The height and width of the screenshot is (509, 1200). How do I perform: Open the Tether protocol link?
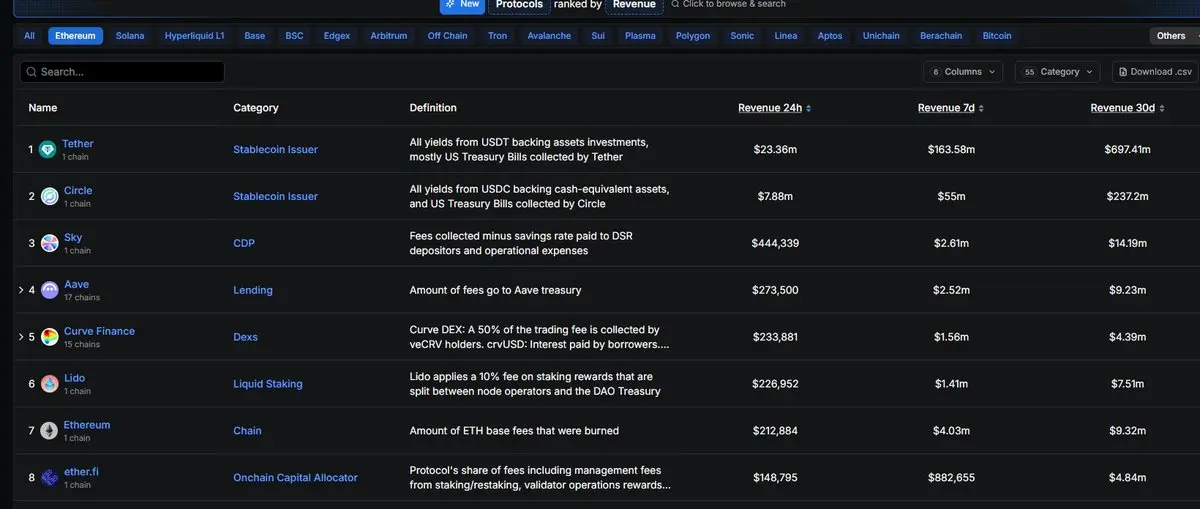(x=78, y=144)
